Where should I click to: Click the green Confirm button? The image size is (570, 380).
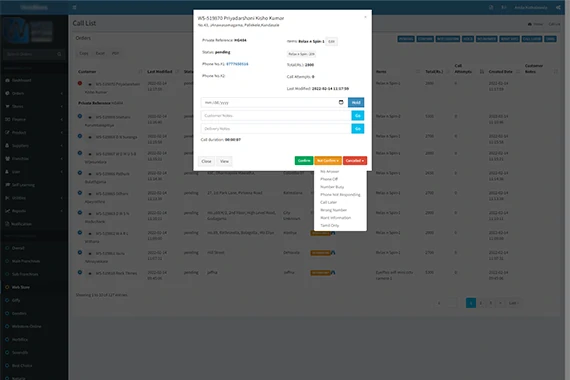tap(304, 161)
